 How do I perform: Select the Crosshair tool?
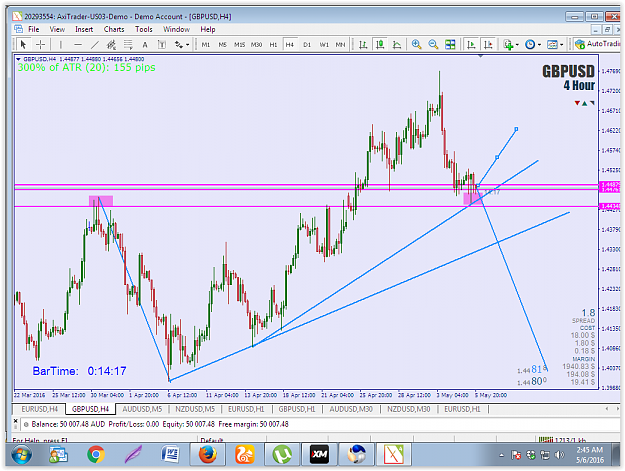tap(41, 44)
